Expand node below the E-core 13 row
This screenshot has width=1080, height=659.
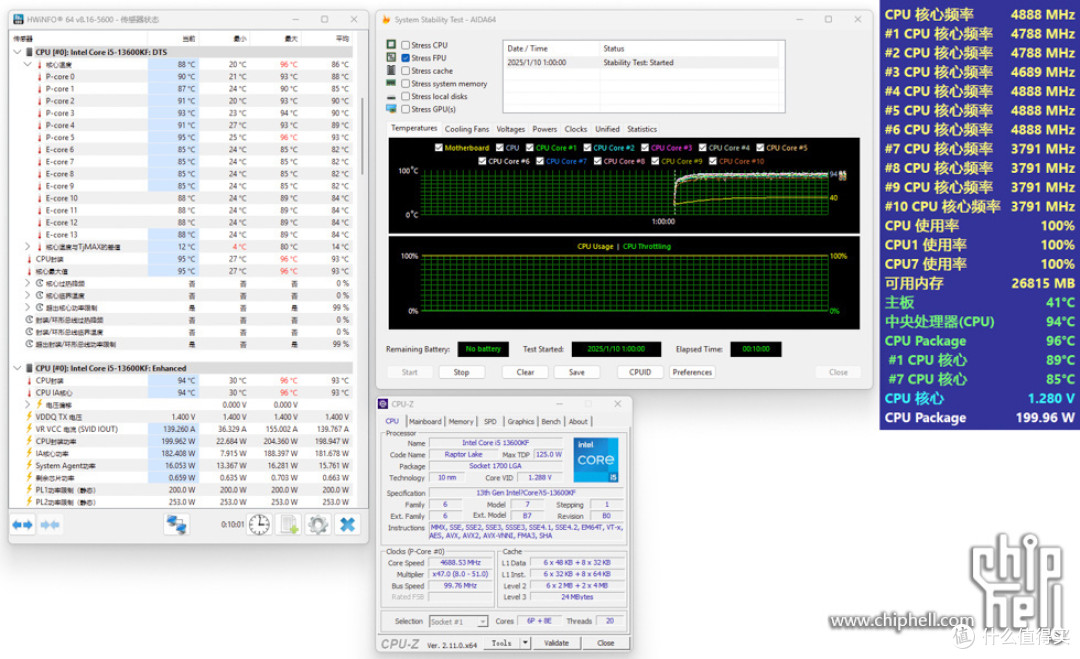28,247
